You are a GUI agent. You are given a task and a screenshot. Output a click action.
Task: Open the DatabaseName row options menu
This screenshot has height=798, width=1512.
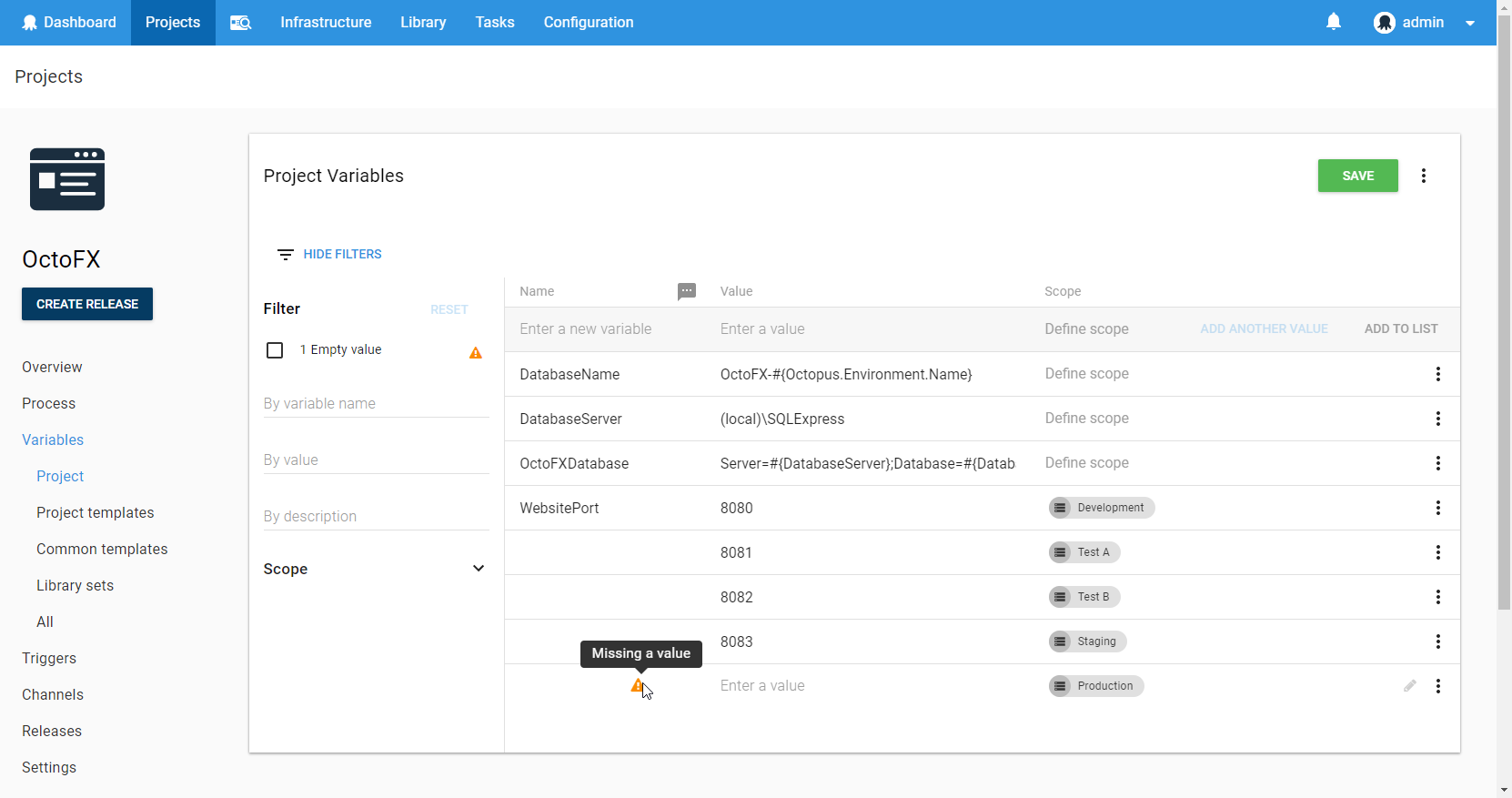pos(1437,374)
